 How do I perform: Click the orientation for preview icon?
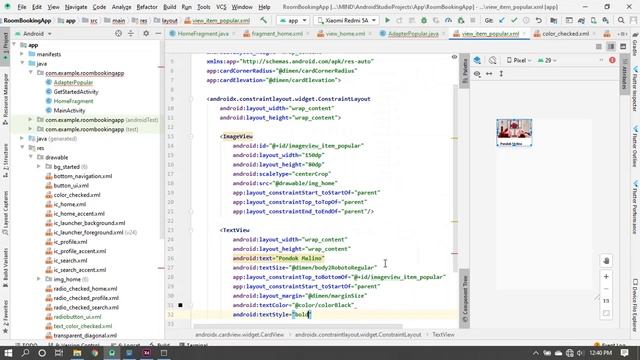point(493,60)
